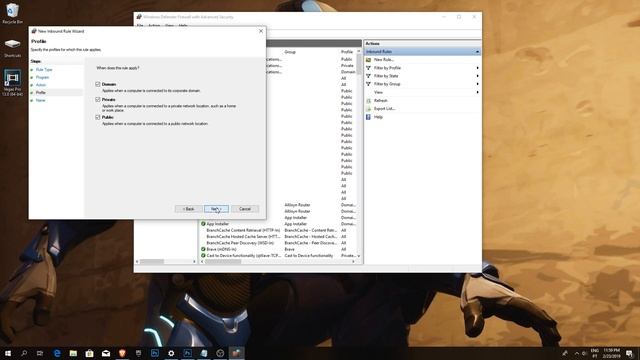Select the Profile step in sidebar
Image resolution: width=640 pixels, height=360 pixels.
click(40, 93)
